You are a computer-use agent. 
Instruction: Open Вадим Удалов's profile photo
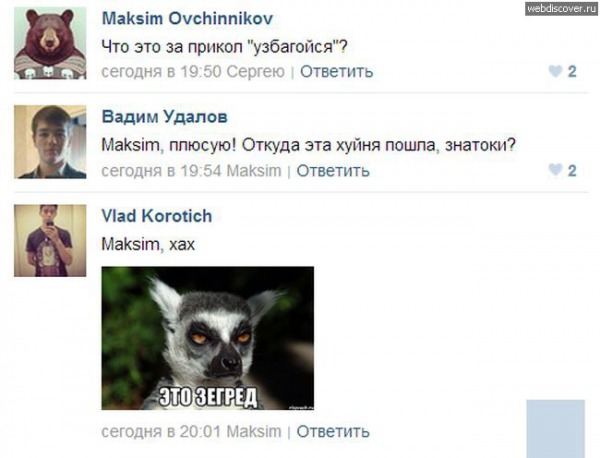point(50,142)
